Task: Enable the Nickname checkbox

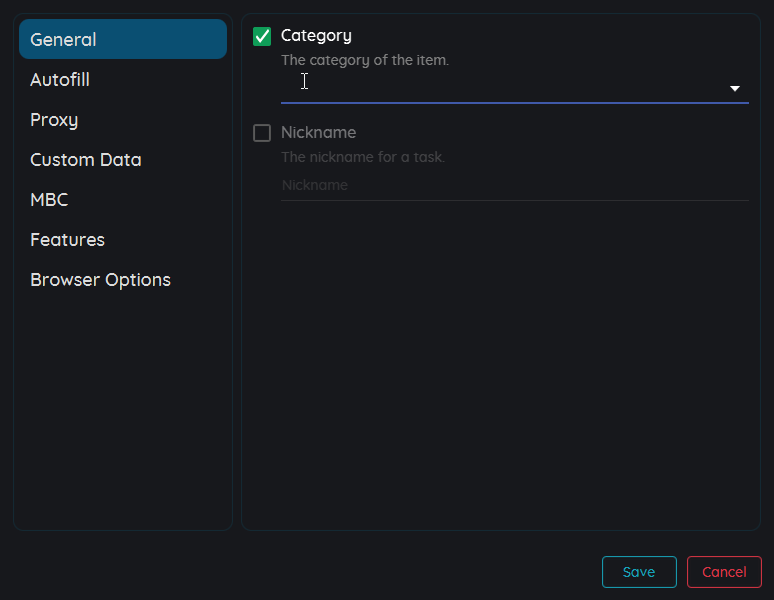Action: [262, 133]
